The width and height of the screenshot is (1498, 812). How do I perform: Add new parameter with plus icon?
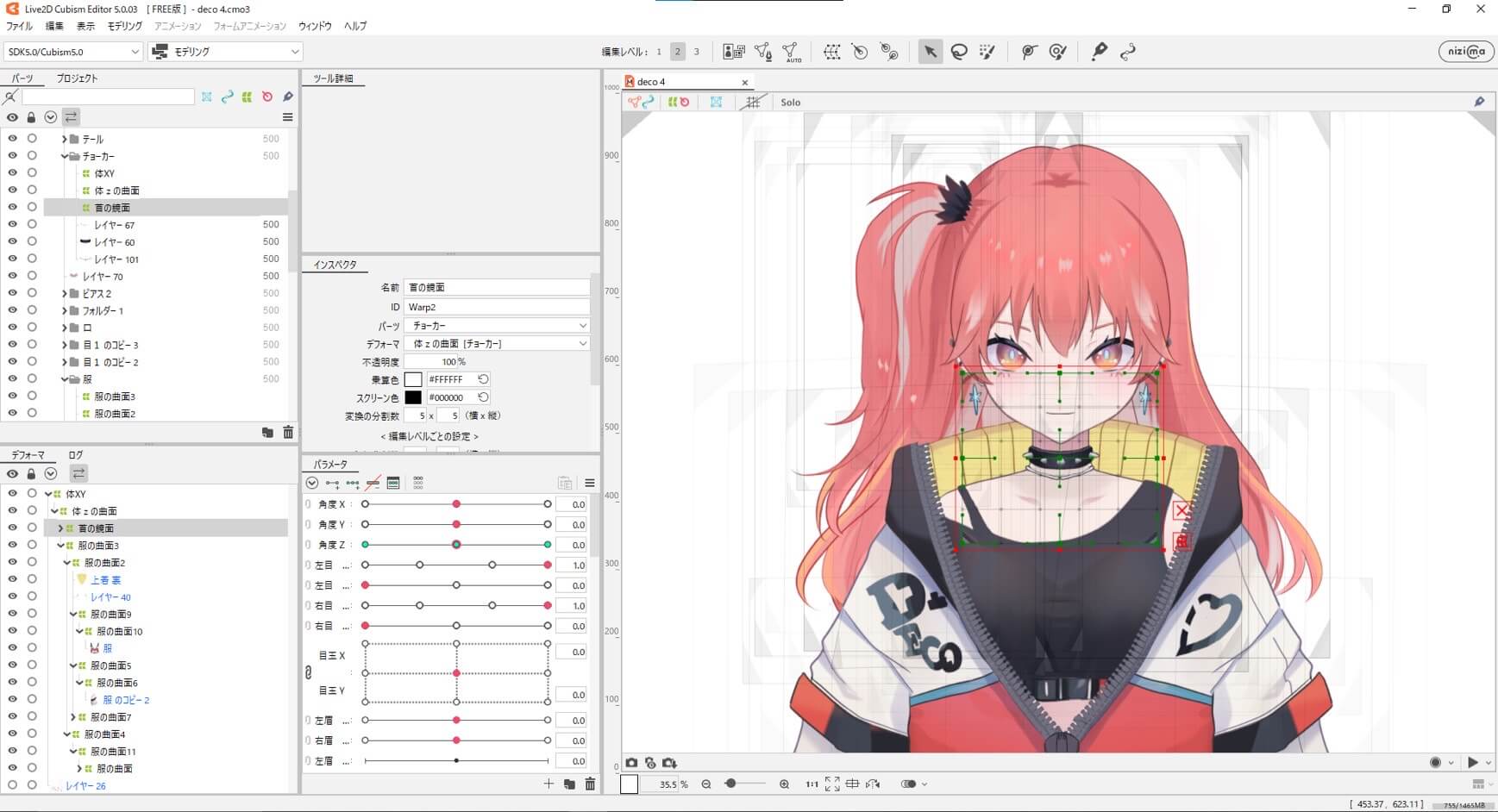click(x=548, y=784)
